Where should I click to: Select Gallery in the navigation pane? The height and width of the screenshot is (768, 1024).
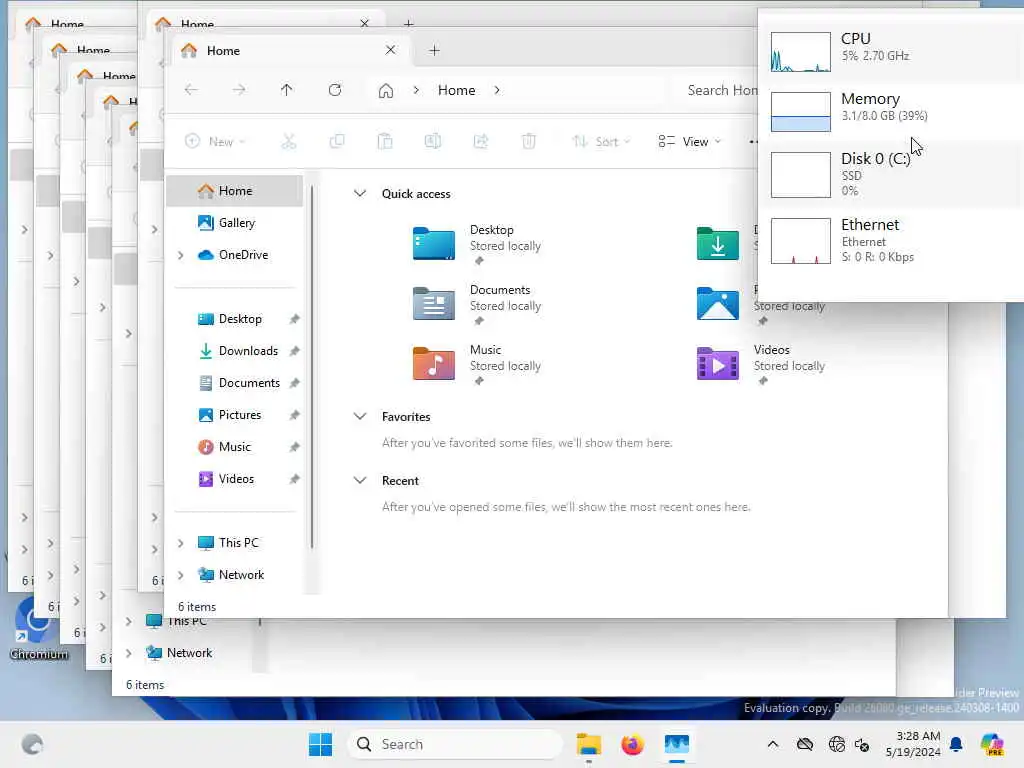[x=235, y=223]
